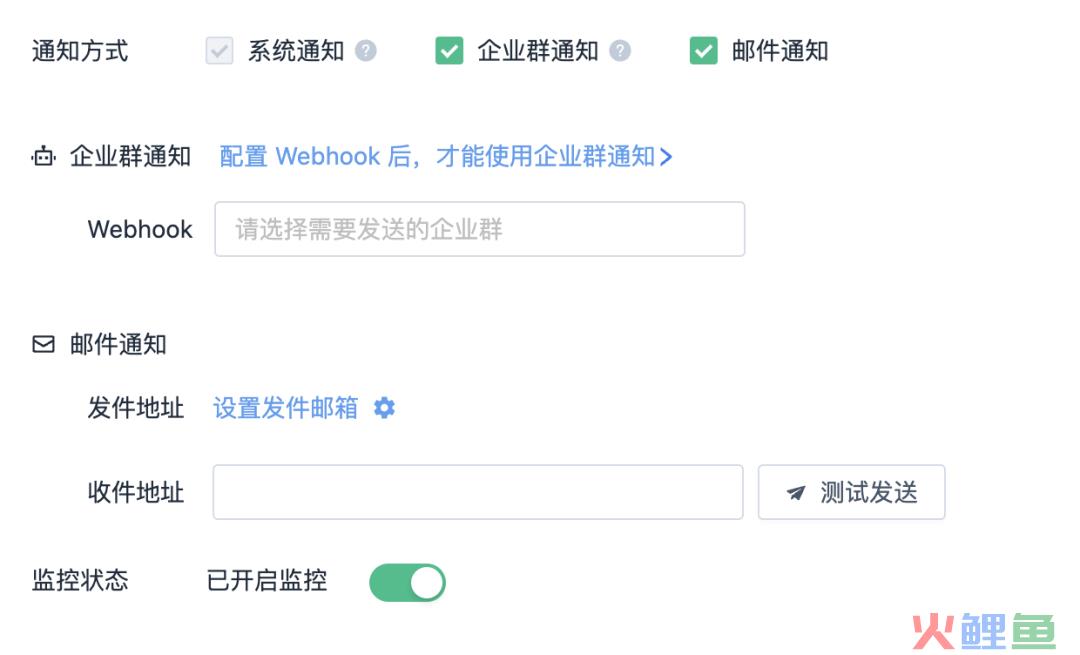Open sender mailbox settings gear icon
The width and height of the screenshot is (1080, 655).
[x=384, y=408]
